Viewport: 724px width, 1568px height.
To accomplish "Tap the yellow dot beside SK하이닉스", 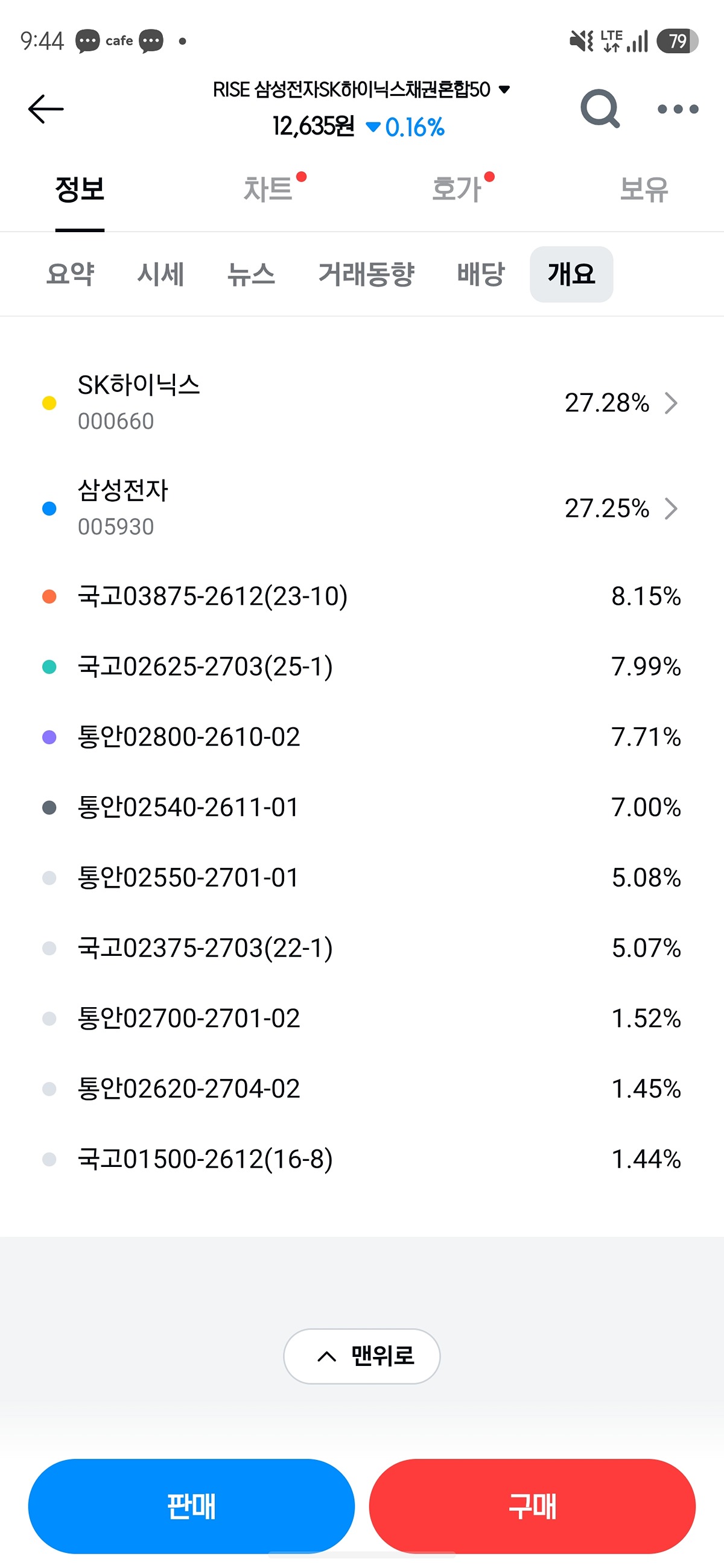I will pyautogui.click(x=49, y=403).
